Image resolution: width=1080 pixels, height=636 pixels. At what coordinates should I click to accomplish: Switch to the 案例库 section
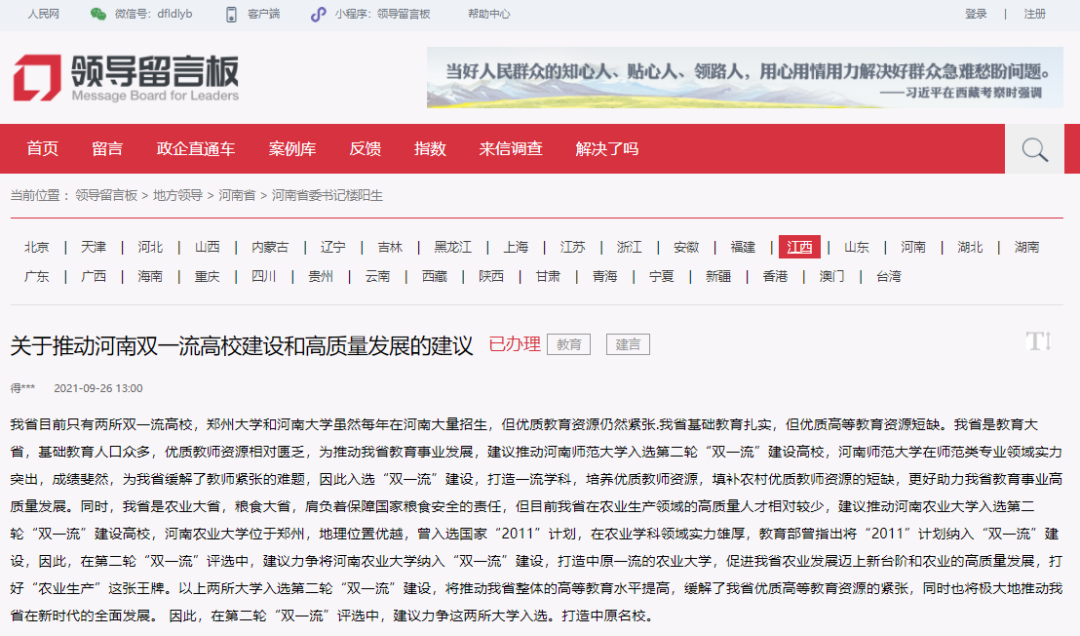(x=293, y=148)
